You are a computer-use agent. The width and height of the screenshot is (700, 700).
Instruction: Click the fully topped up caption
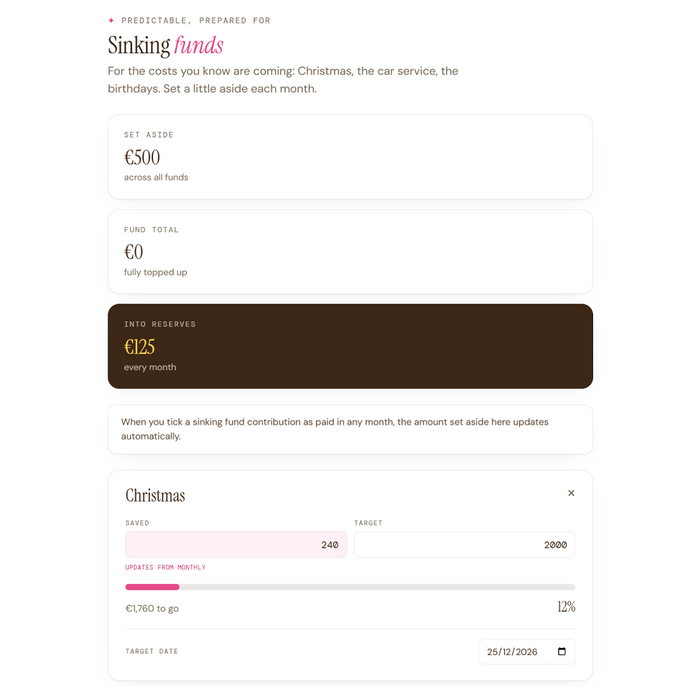coord(155,272)
